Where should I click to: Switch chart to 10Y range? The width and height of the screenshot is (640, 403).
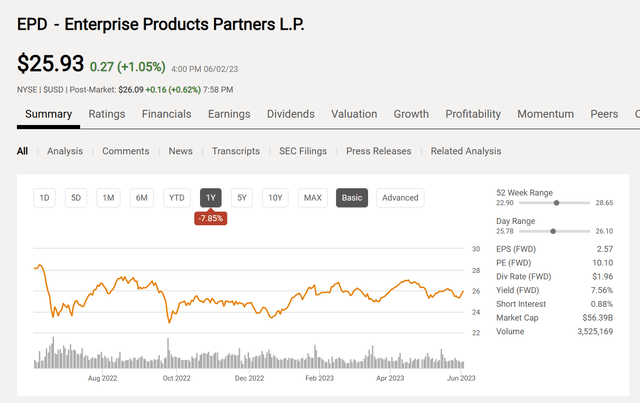pos(275,198)
